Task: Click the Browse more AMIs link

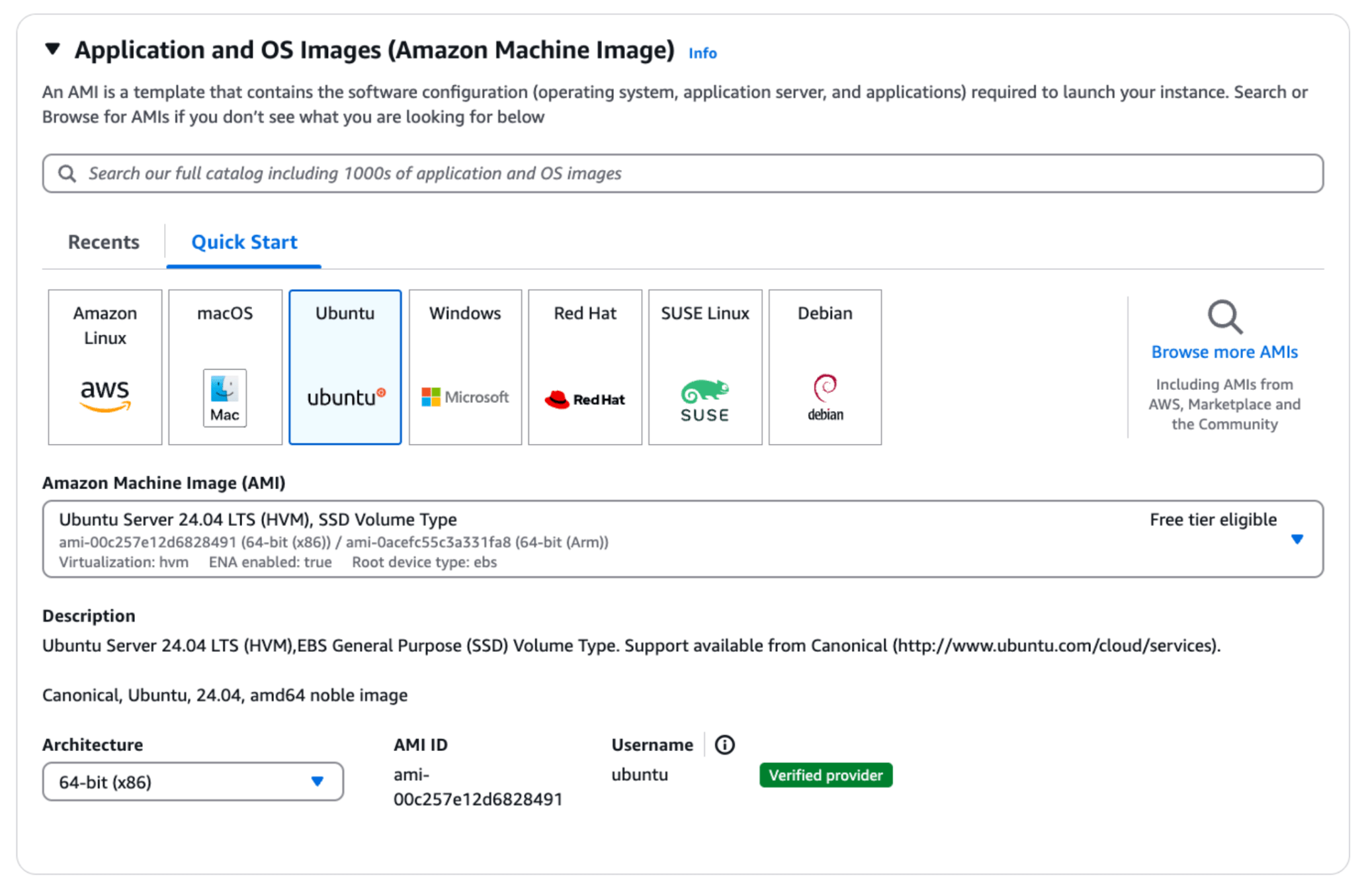Action: (x=1224, y=352)
